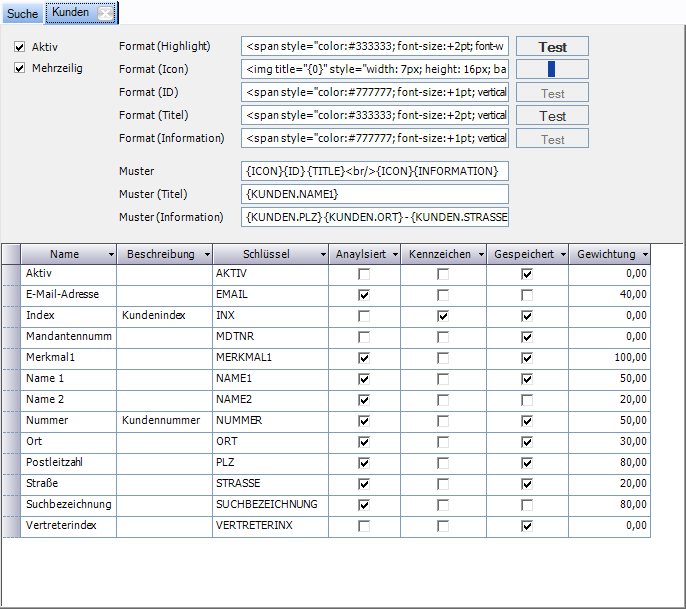Open the Gewichtung column filter arrow
The image size is (686, 609).
(645, 255)
